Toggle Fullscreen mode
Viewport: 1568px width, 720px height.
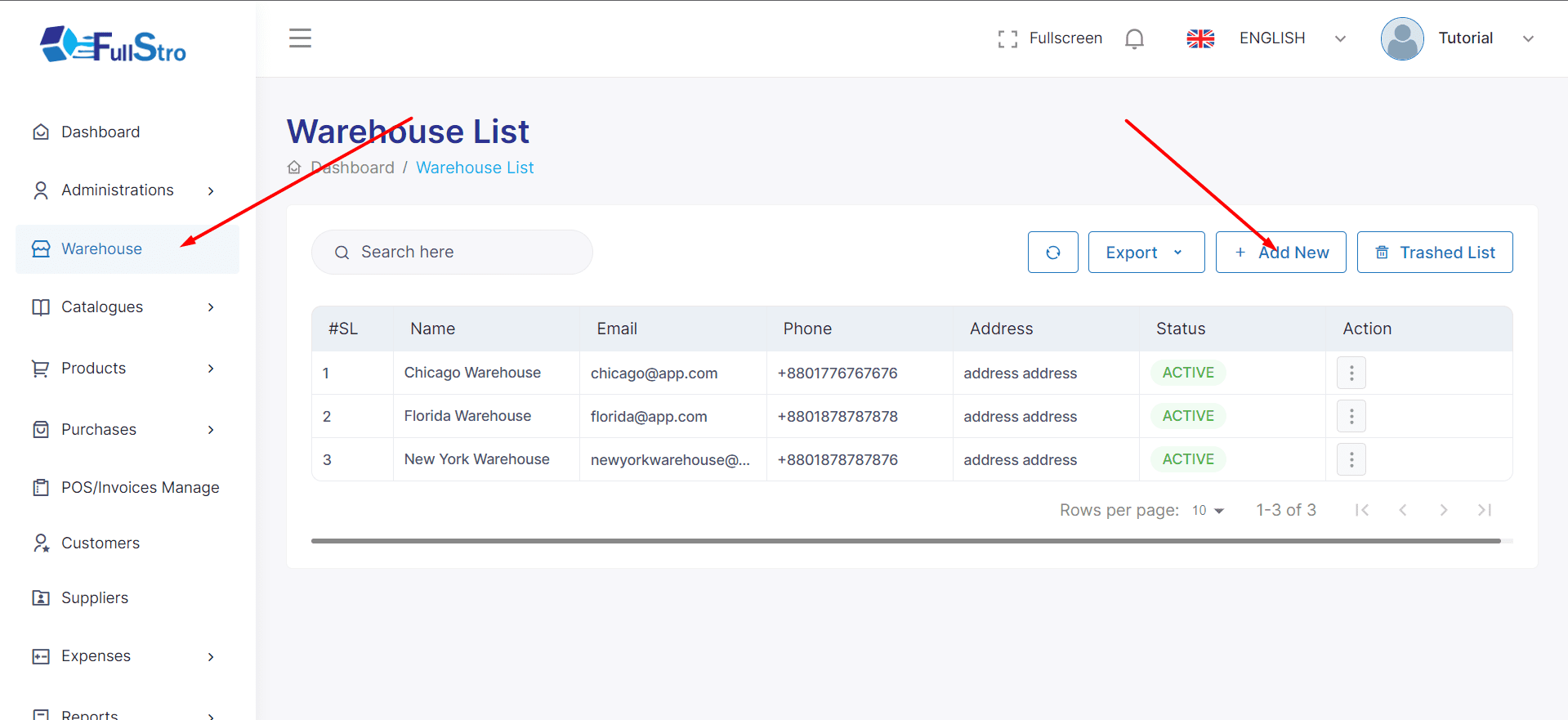pyautogui.click(x=1050, y=38)
